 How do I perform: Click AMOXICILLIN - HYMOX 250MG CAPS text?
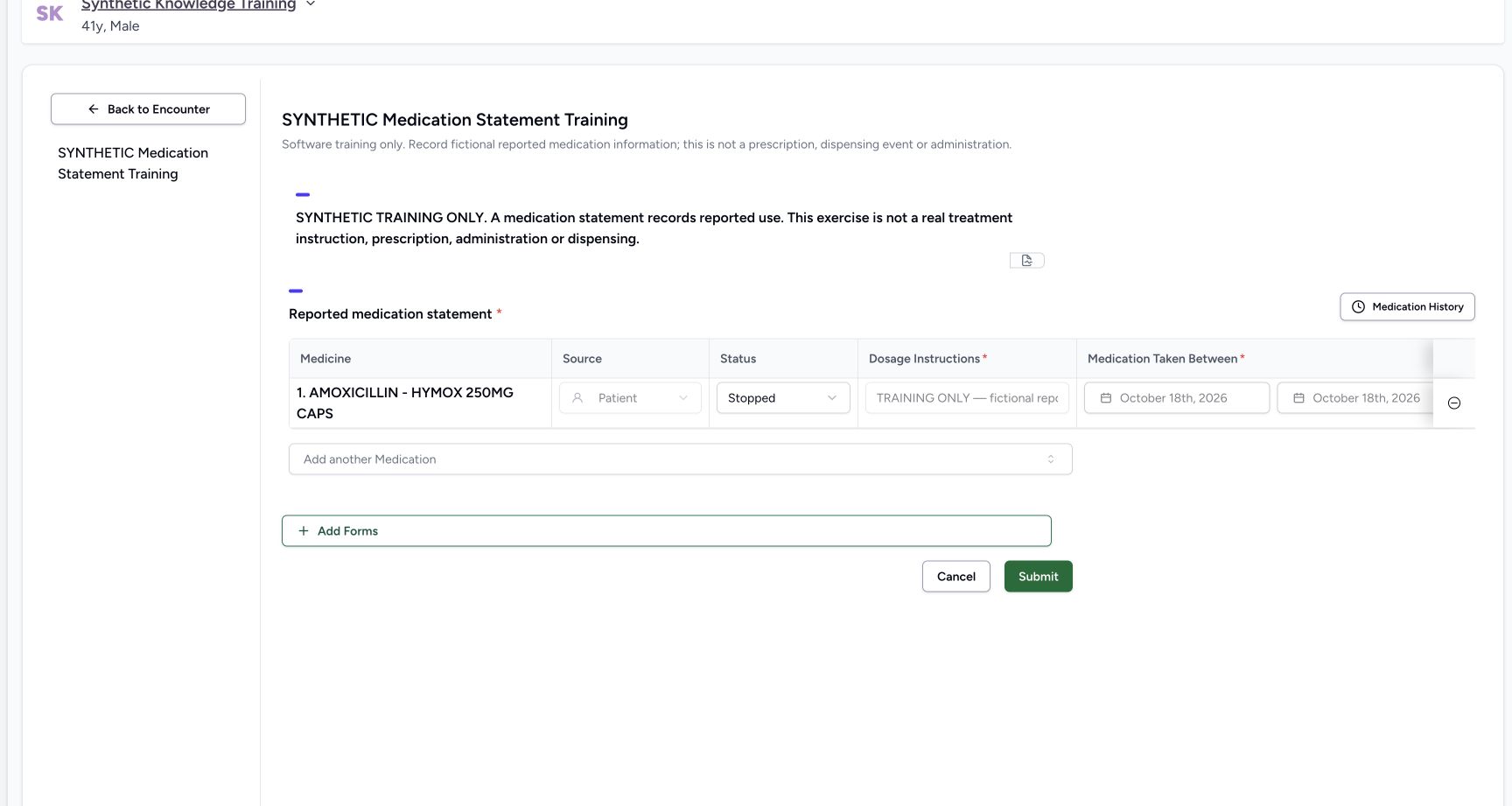(405, 403)
